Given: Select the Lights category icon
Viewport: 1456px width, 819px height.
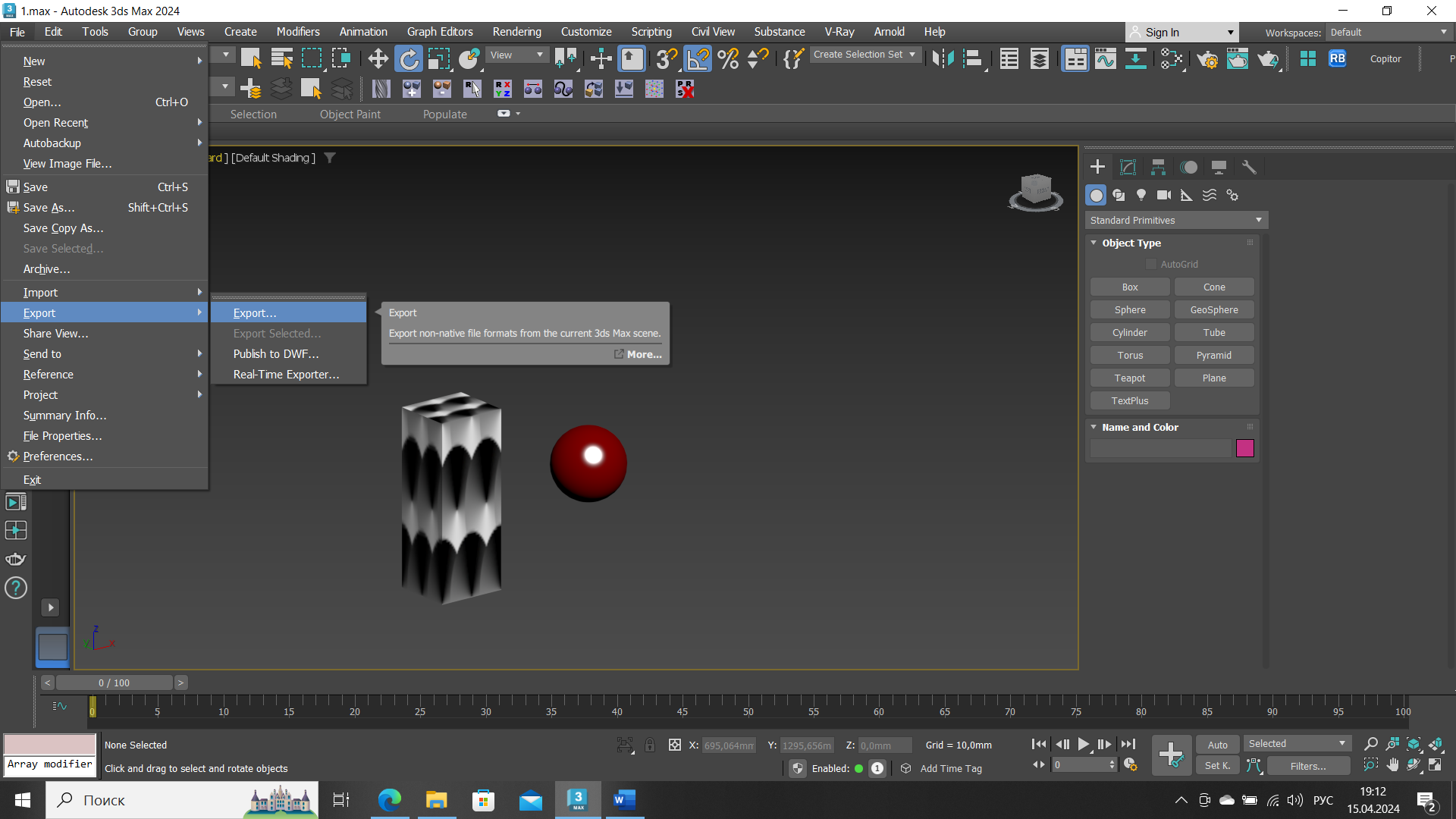Looking at the screenshot, I should click(x=1141, y=196).
